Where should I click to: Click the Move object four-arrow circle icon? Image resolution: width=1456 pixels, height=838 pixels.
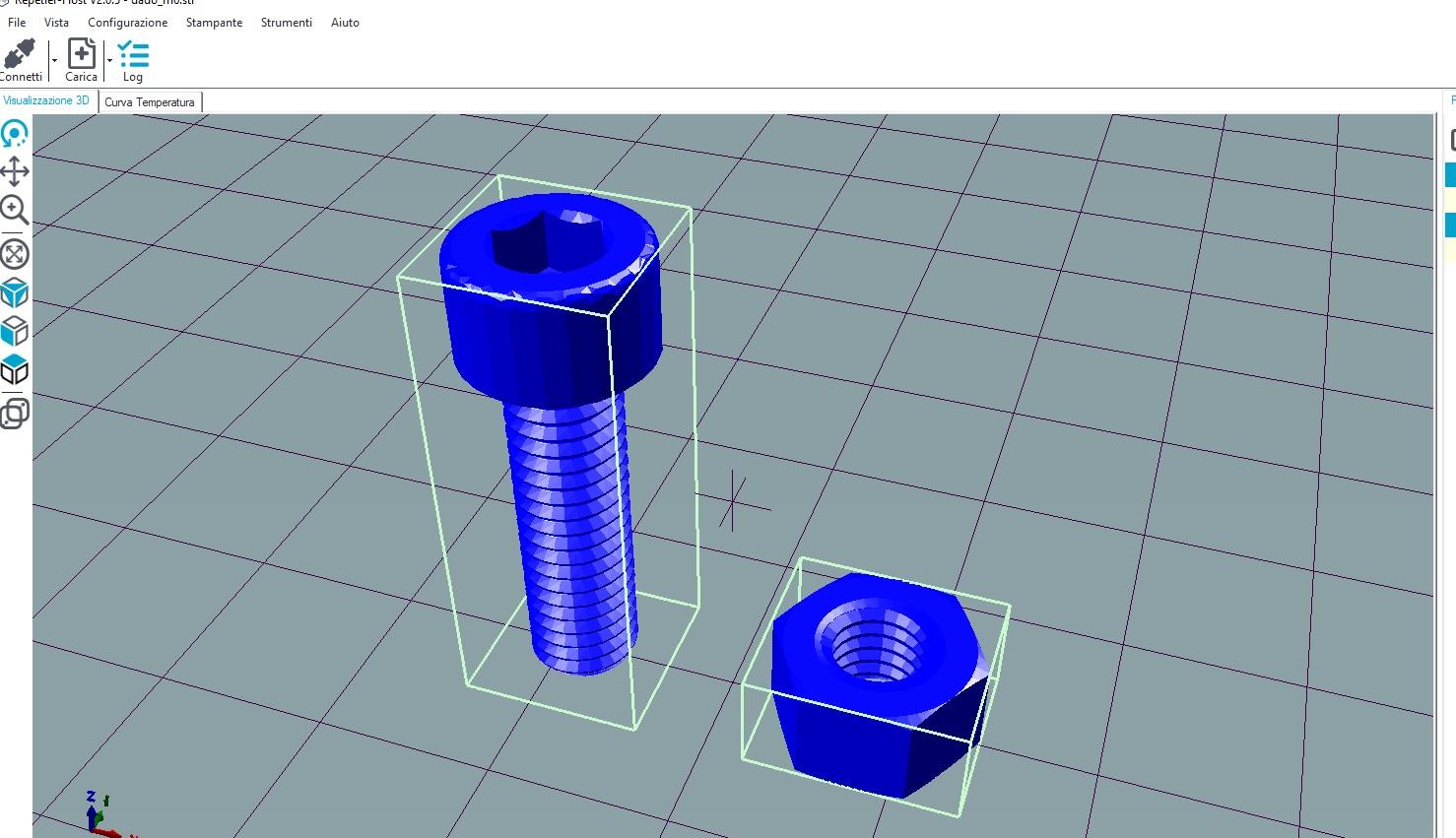(15, 254)
